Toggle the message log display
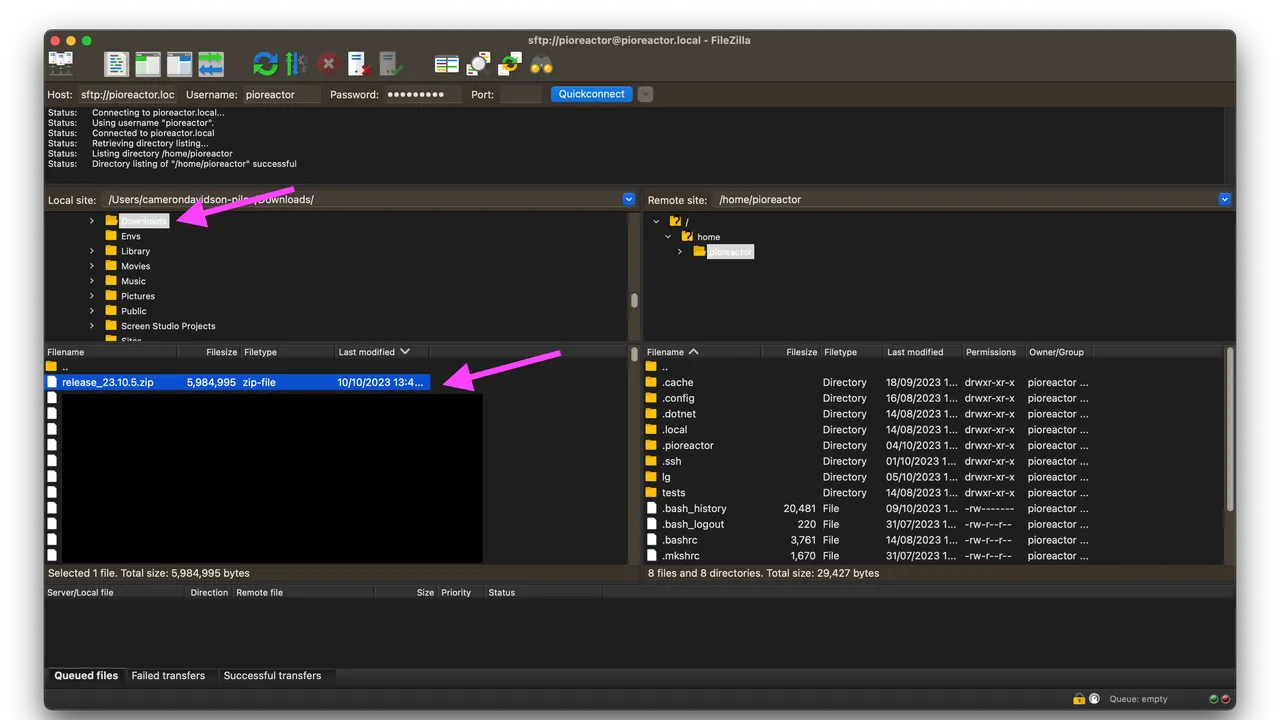The width and height of the screenshot is (1280, 720). 117,64
